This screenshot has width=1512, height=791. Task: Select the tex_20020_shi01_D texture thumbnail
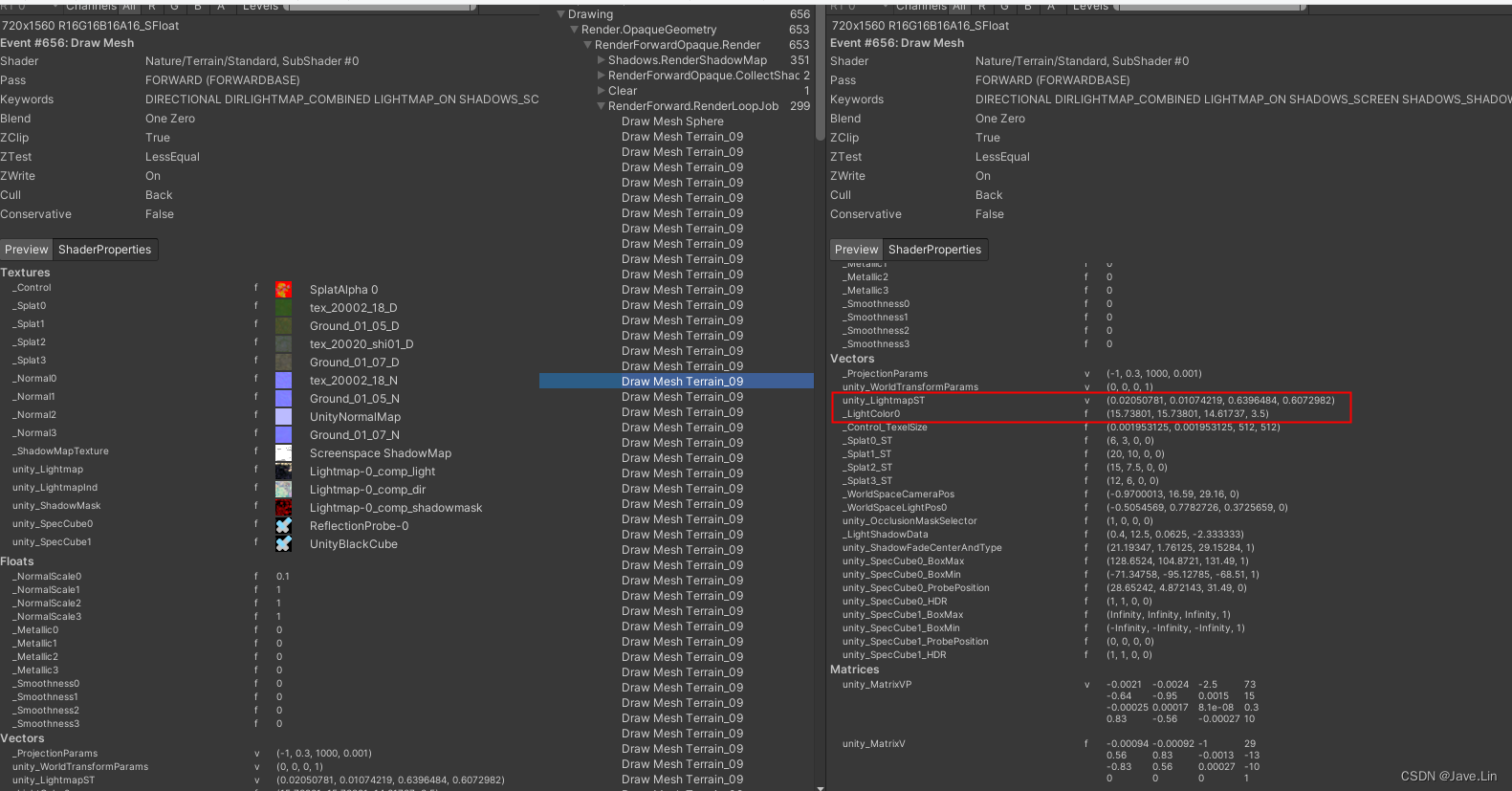(284, 344)
